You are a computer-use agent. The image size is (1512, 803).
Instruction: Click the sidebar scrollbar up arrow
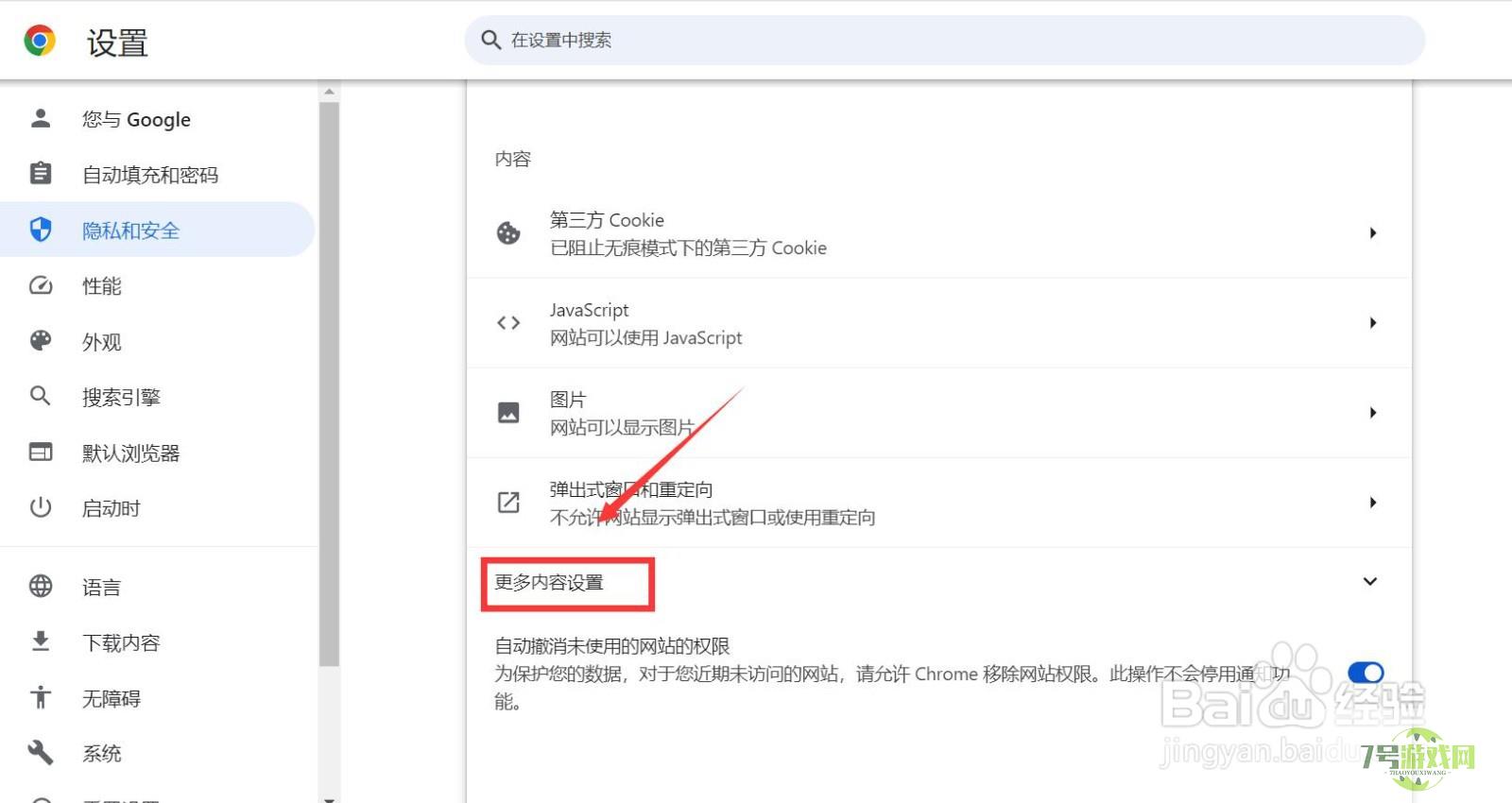coord(329,92)
